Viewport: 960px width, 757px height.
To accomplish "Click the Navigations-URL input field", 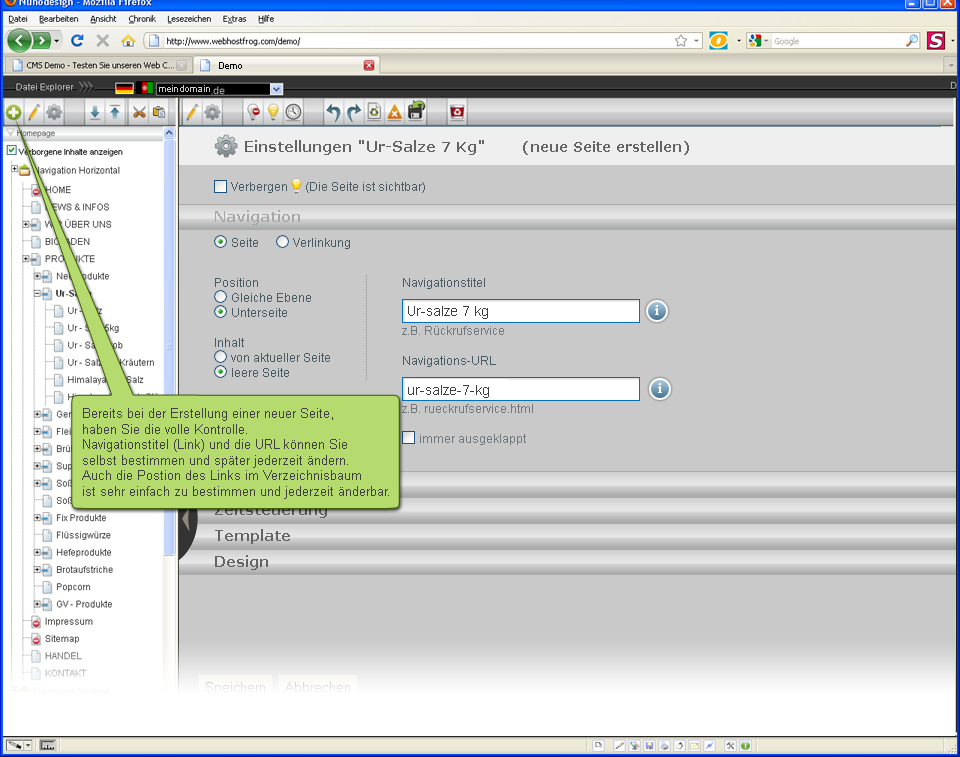I will point(520,389).
